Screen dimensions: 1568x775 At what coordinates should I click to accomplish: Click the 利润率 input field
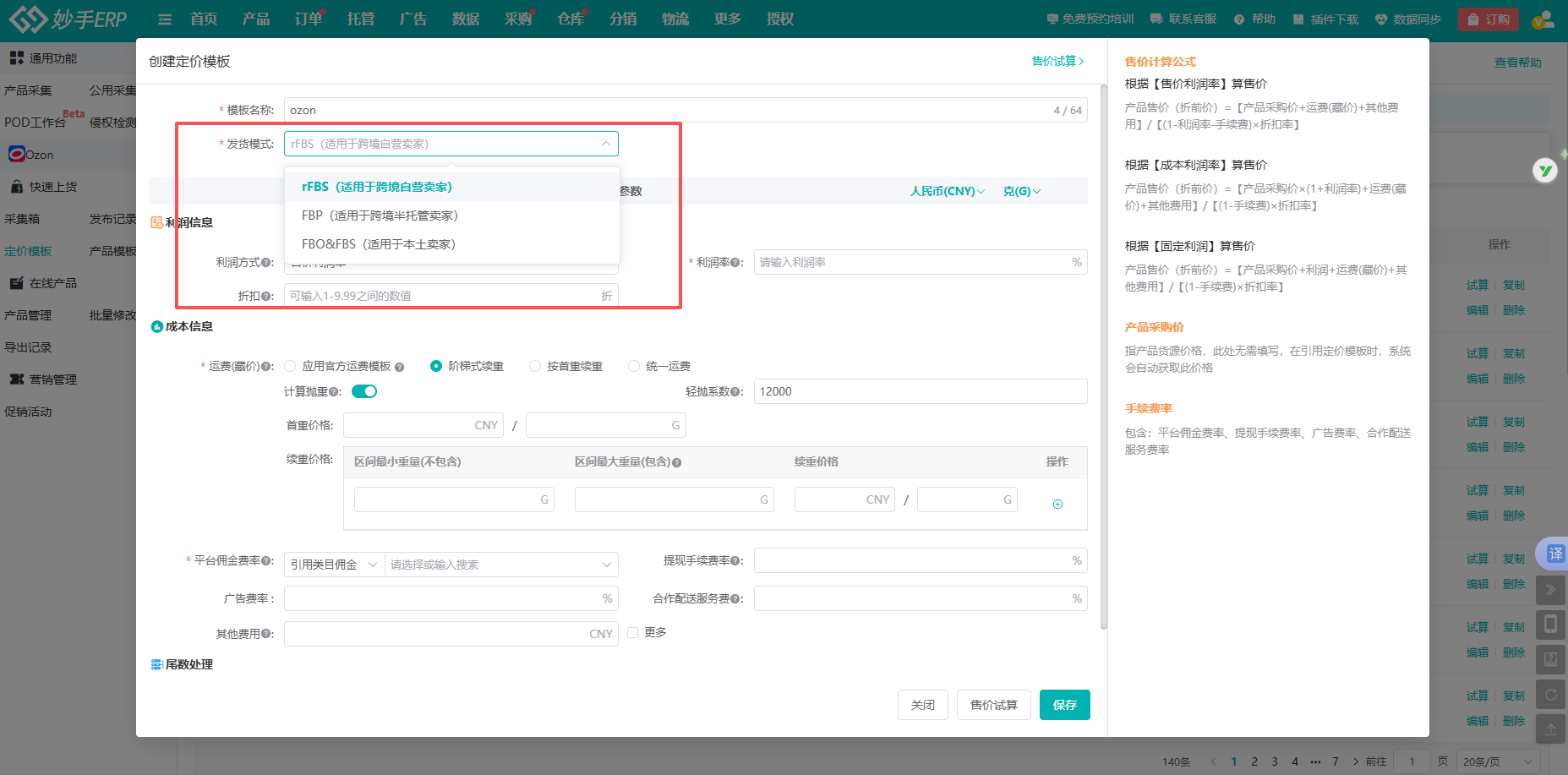coord(919,262)
